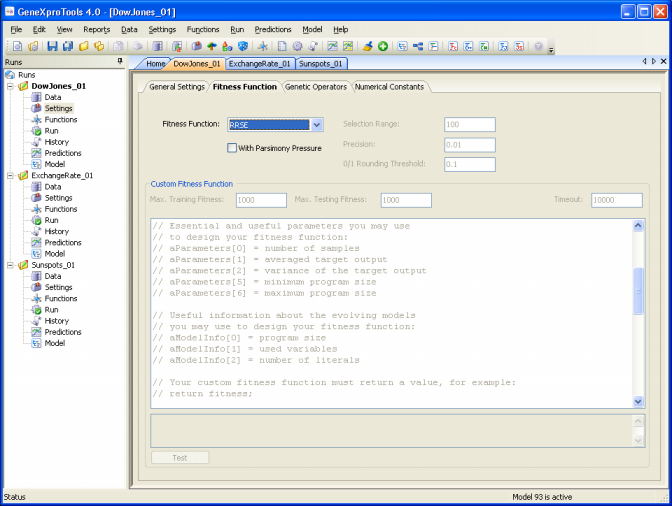Close the document tab with X
Screen dimensions: 672x506
(663, 61)
